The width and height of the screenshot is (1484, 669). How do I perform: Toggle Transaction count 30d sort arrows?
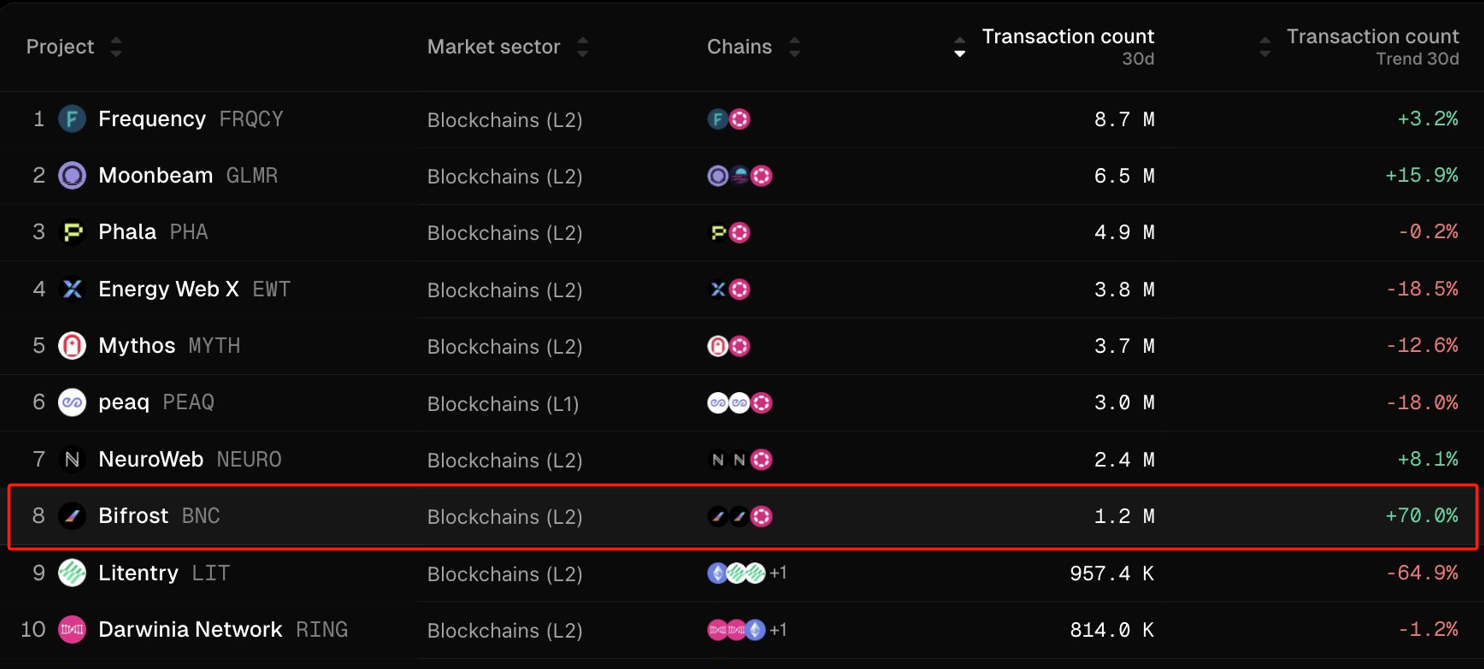959,47
